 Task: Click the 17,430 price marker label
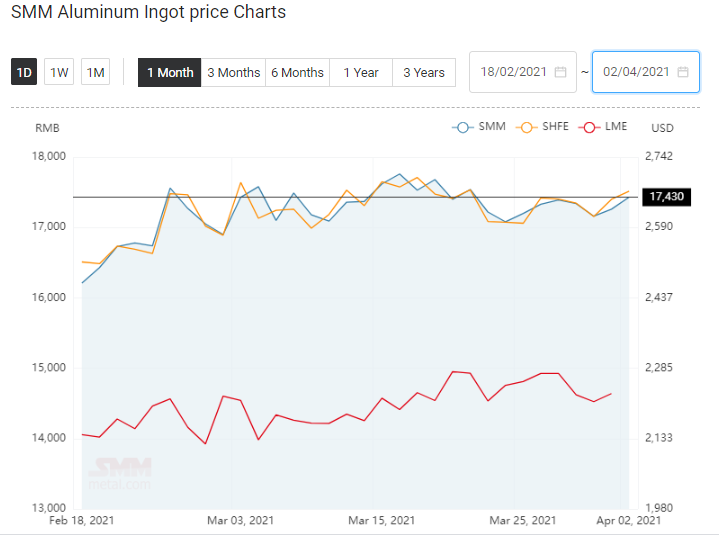(666, 197)
